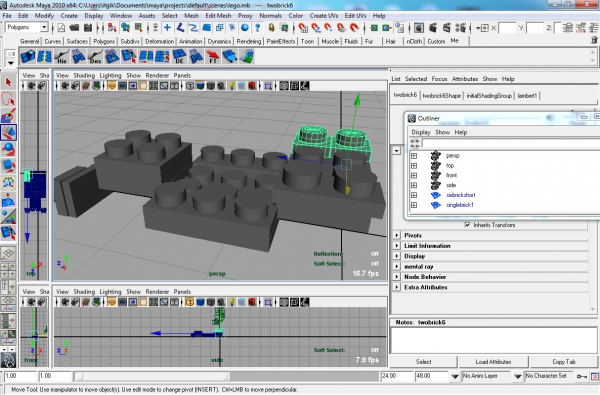Click the shelf icon labeled His
The height and width of the screenshot is (395, 600).
[61, 56]
